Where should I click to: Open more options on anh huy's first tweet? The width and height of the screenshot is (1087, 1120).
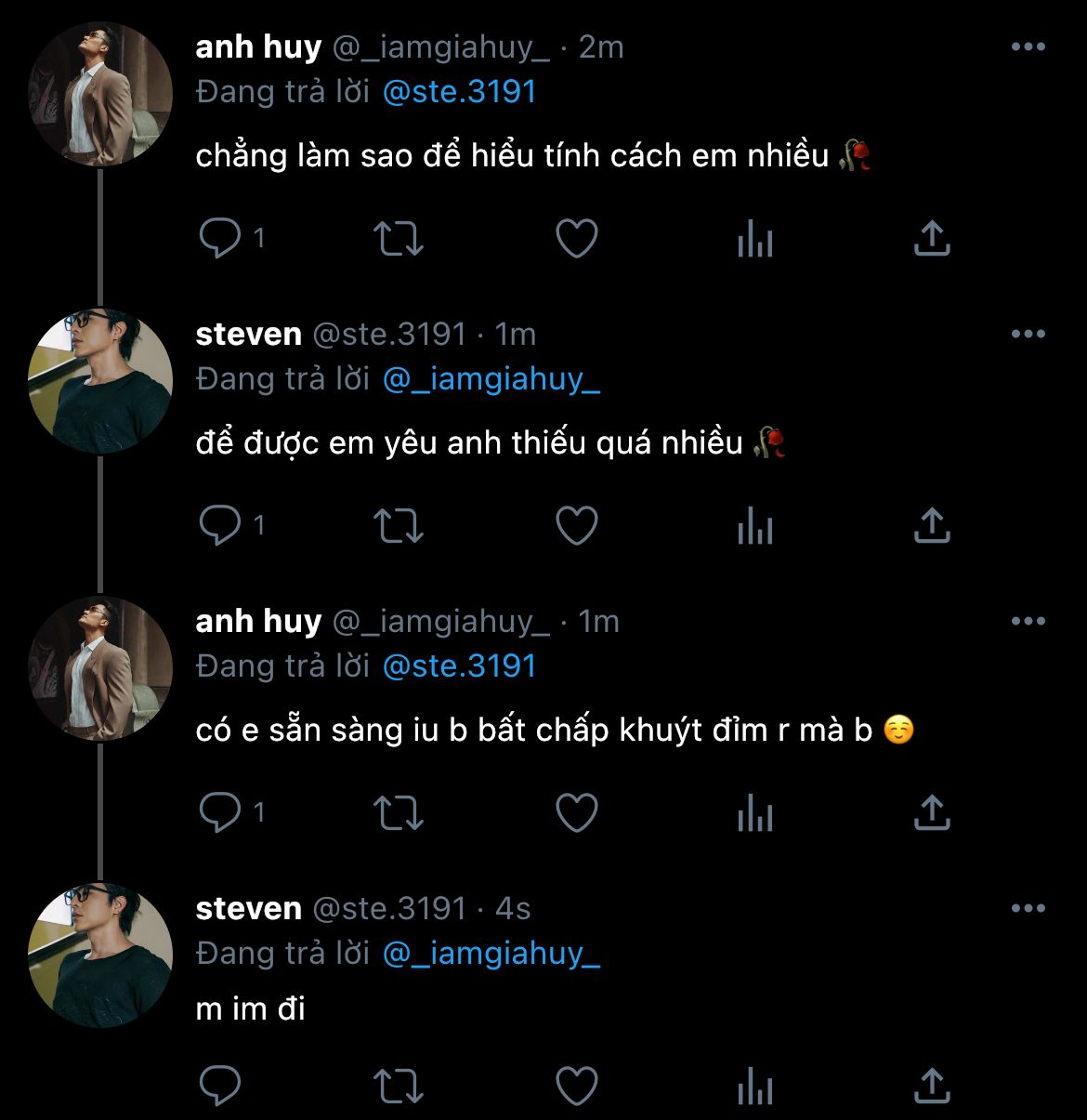1028,47
